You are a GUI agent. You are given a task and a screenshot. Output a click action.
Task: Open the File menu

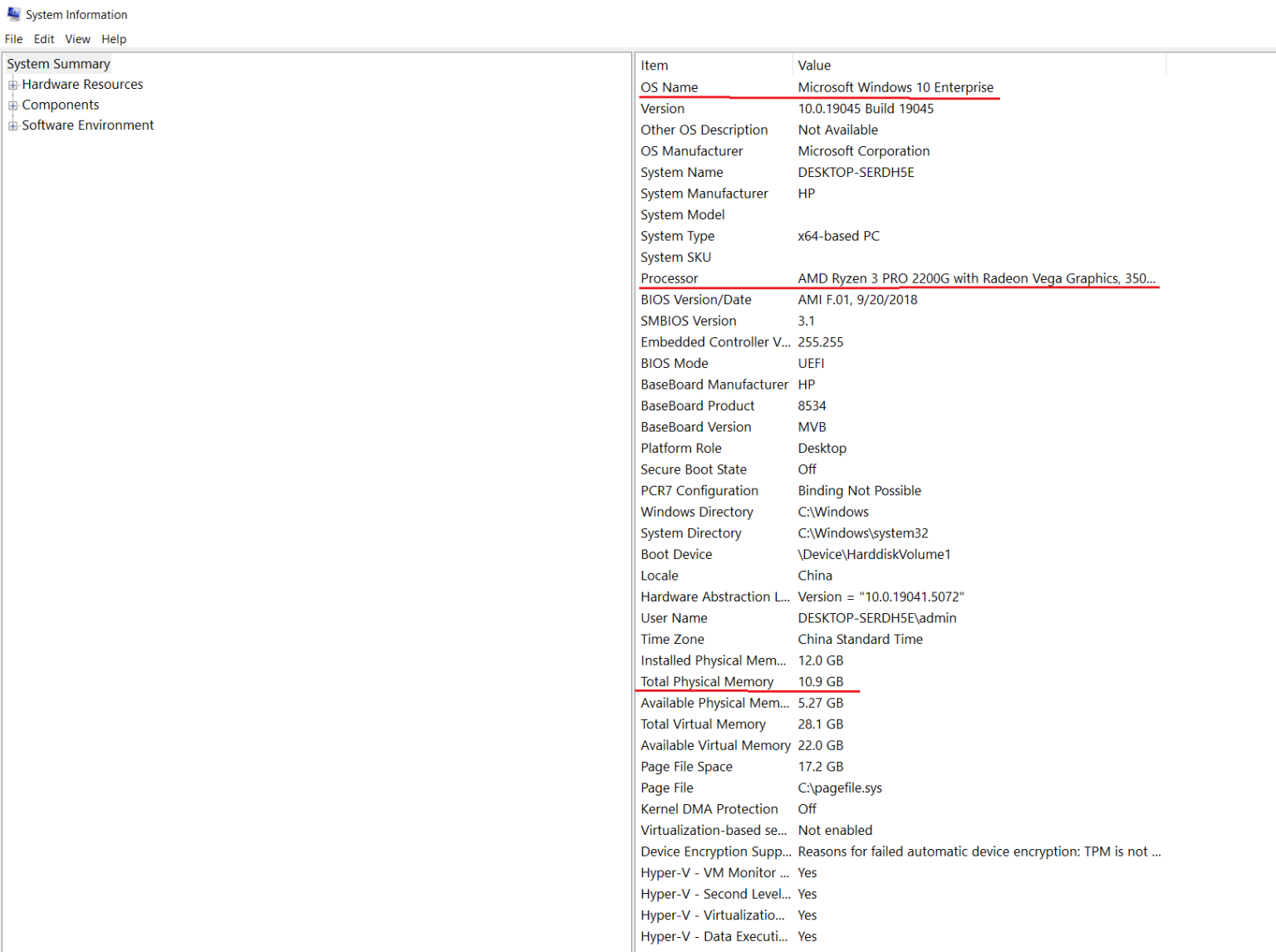coord(13,39)
